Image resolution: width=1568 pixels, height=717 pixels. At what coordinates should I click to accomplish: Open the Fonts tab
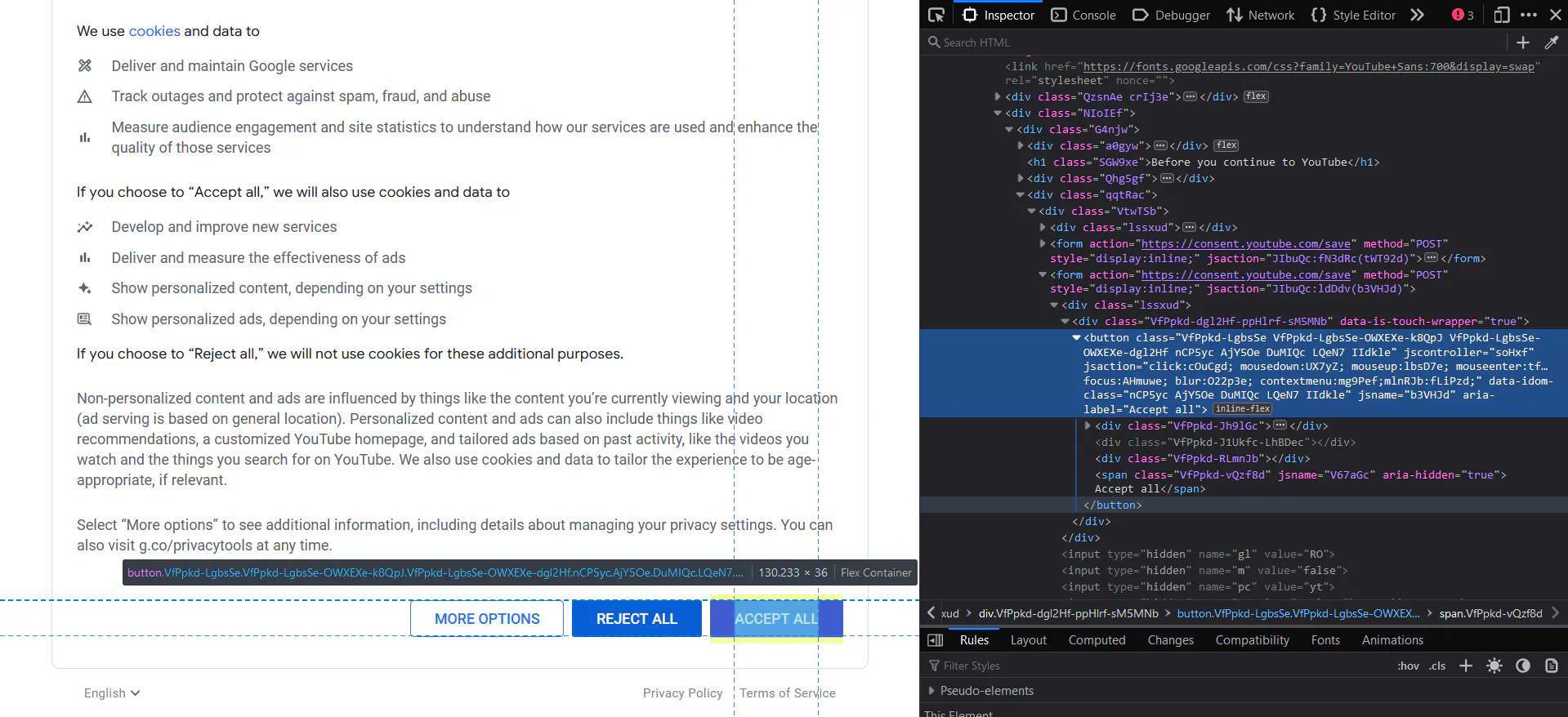coord(1325,640)
